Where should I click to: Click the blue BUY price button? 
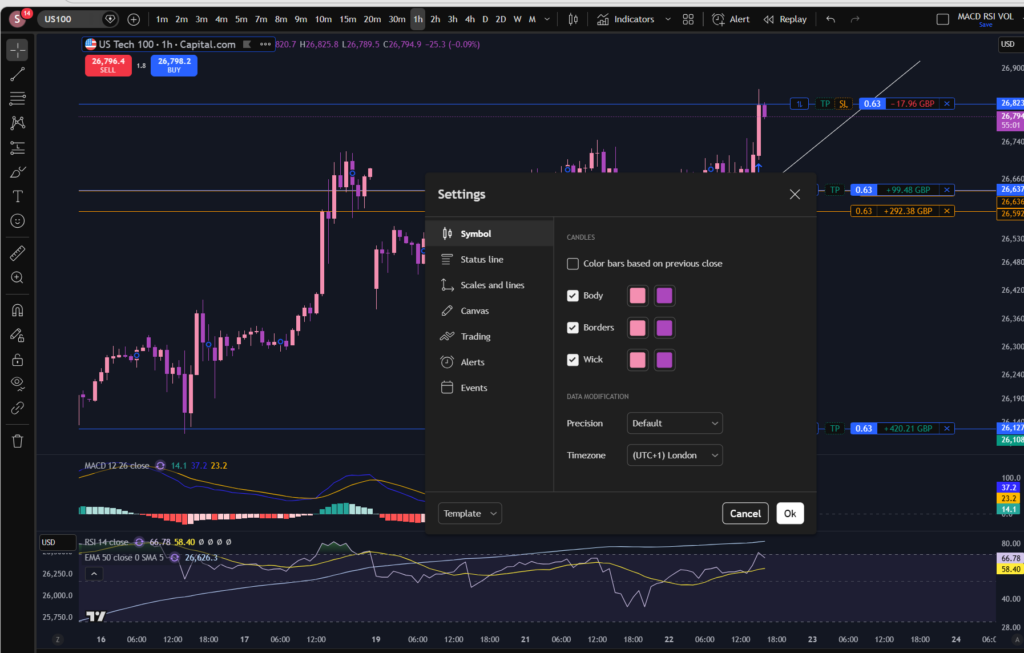[174, 65]
